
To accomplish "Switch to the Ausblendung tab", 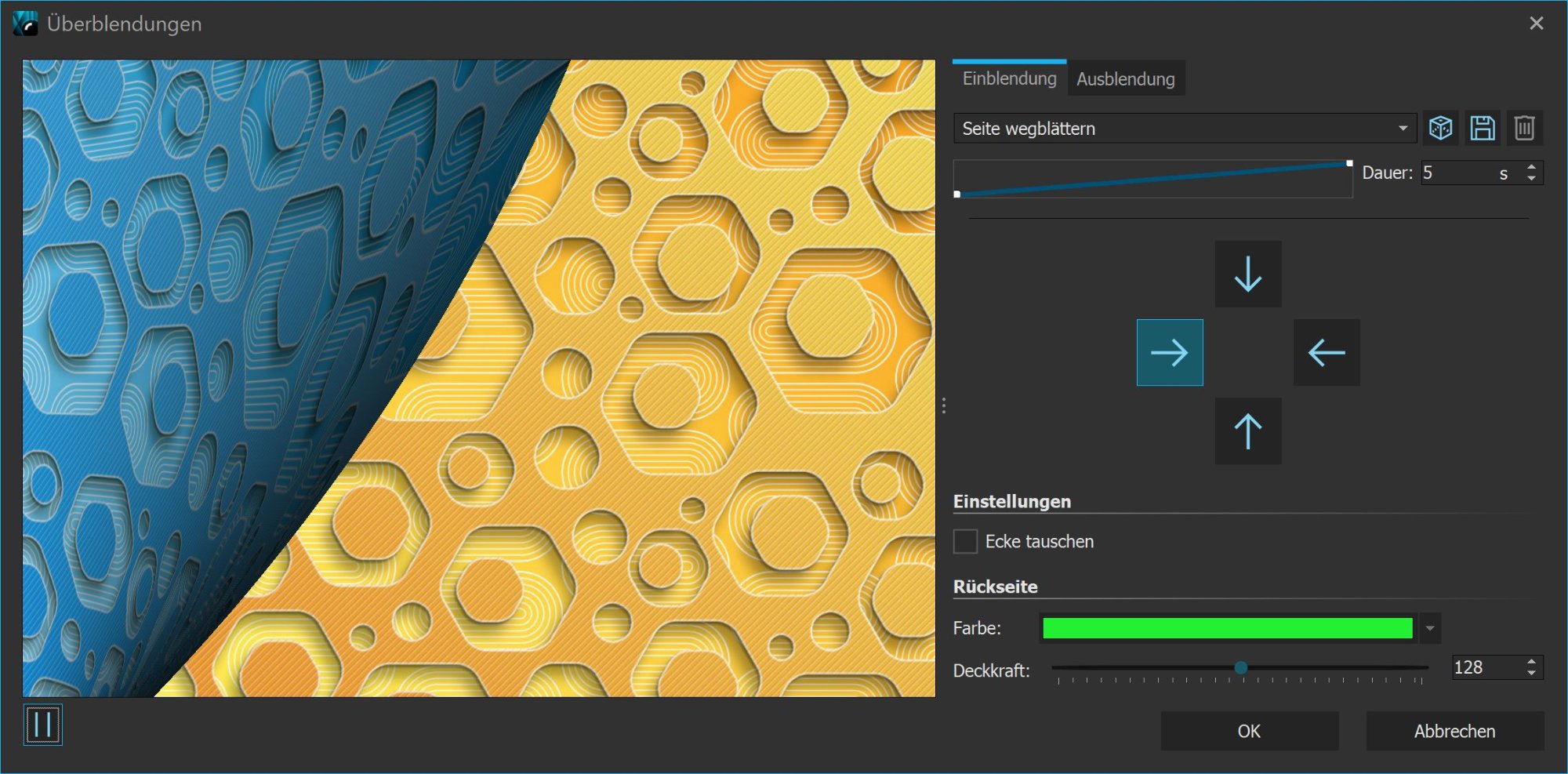I will click(1125, 79).
